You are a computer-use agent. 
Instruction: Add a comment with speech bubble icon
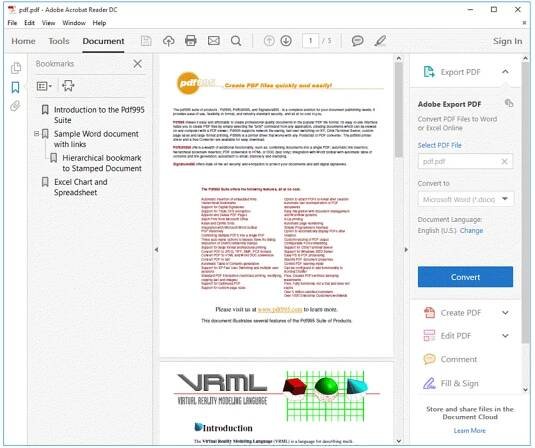[x=357, y=41]
